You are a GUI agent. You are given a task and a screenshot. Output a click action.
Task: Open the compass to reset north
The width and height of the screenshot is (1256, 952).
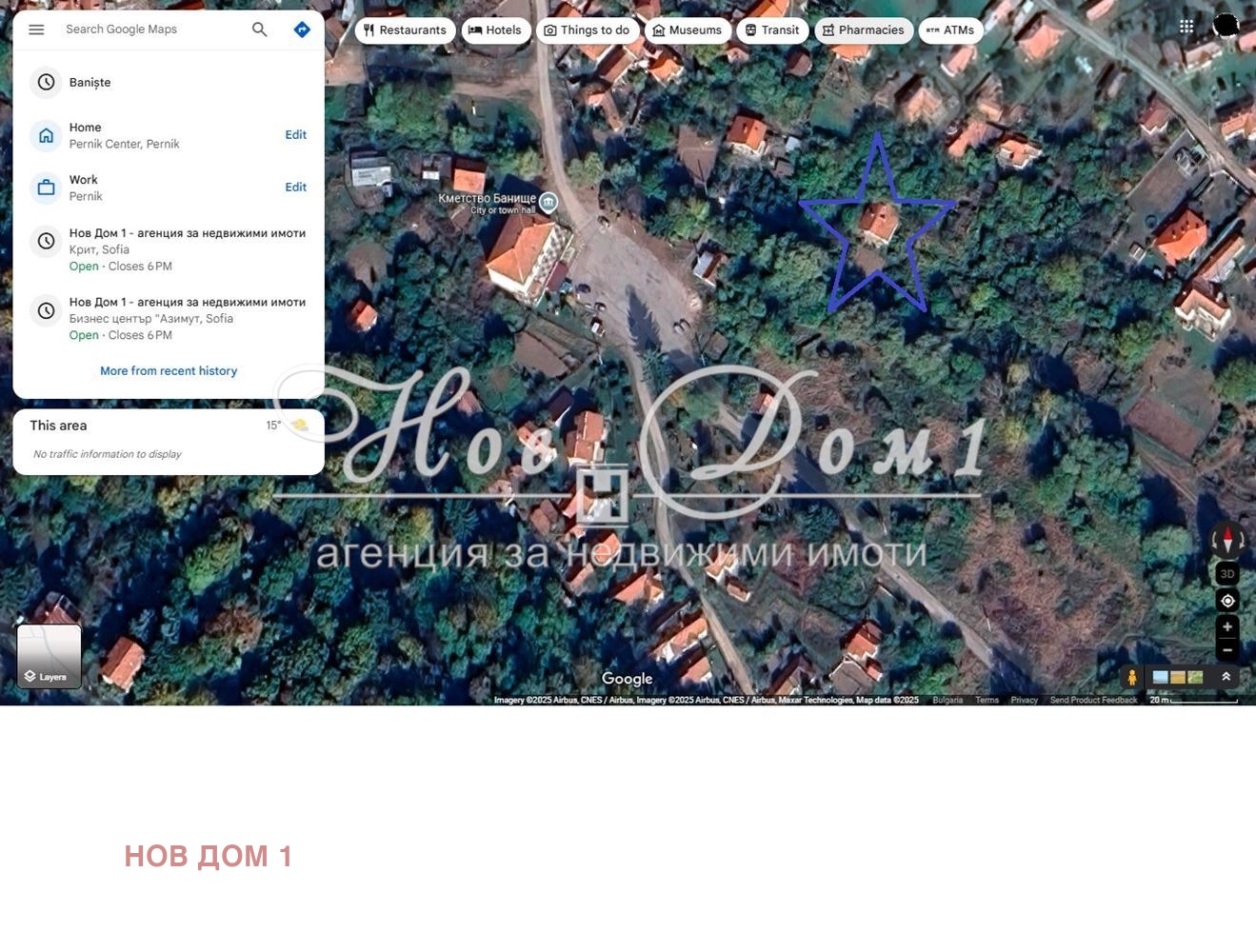click(1227, 540)
